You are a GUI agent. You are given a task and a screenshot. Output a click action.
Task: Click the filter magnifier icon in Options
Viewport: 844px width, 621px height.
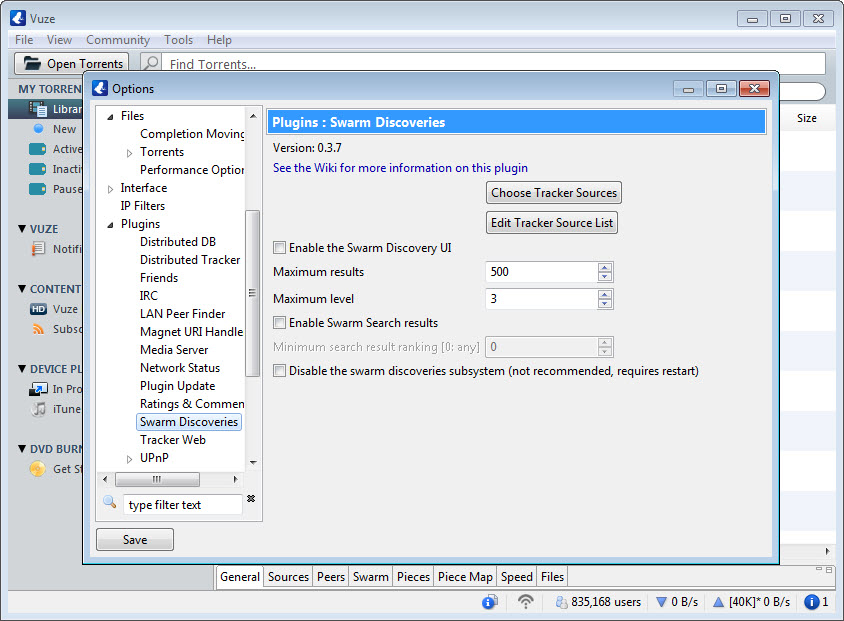(110, 503)
